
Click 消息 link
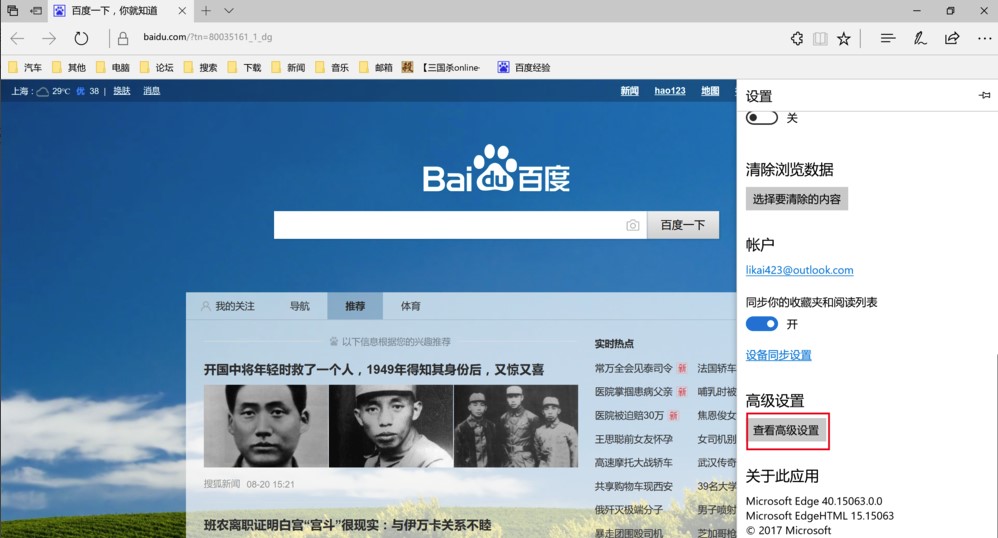pyautogui.click(x=151, y=91)
